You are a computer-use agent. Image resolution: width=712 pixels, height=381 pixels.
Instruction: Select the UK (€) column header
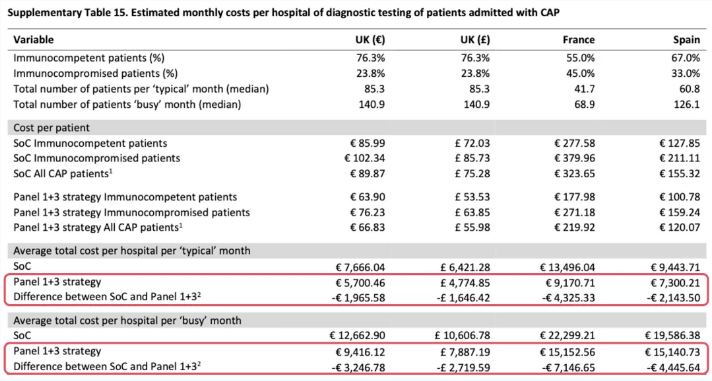pyautogui.click(x=370, y=40)
